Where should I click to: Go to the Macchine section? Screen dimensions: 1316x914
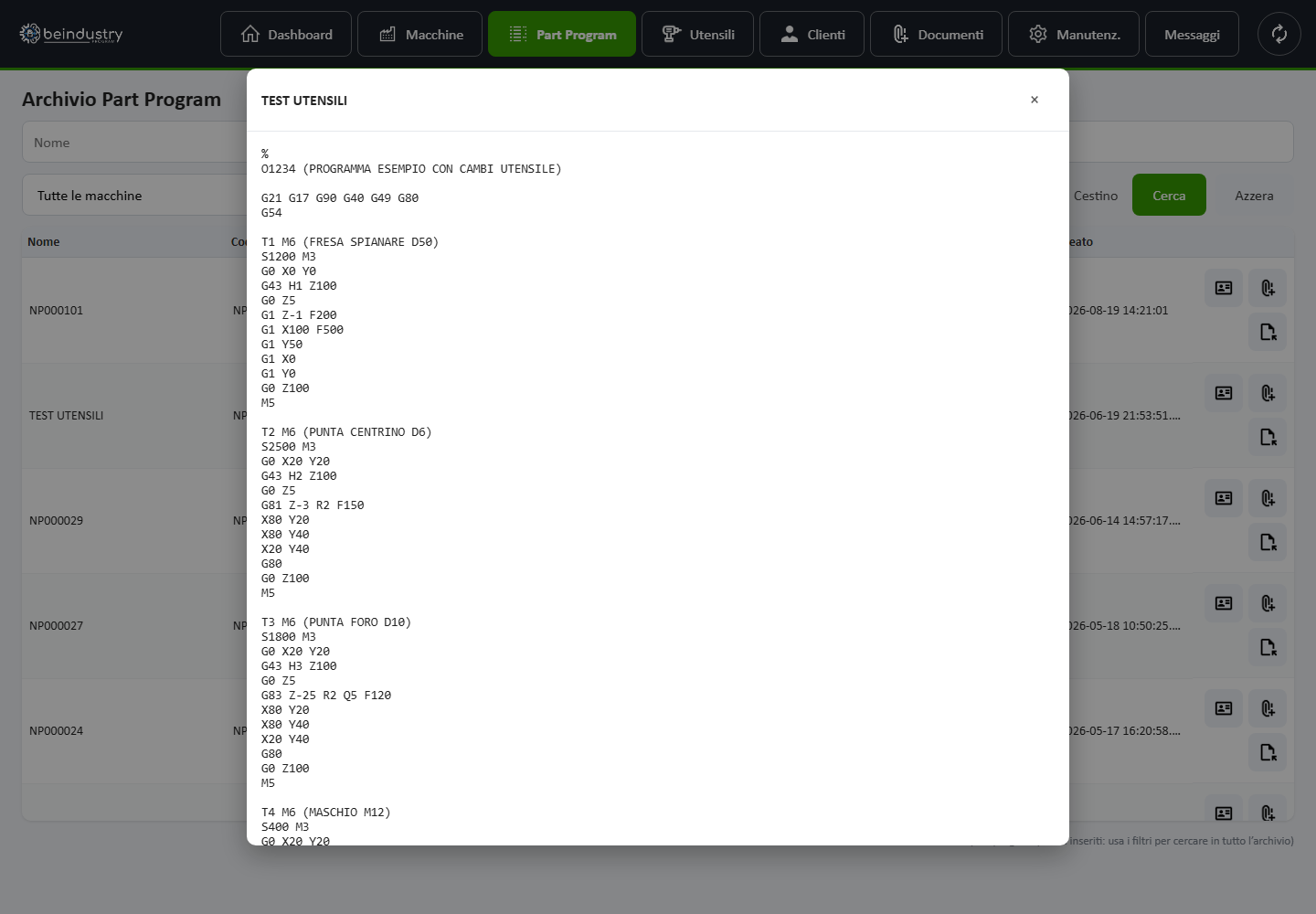coord(419,34)
